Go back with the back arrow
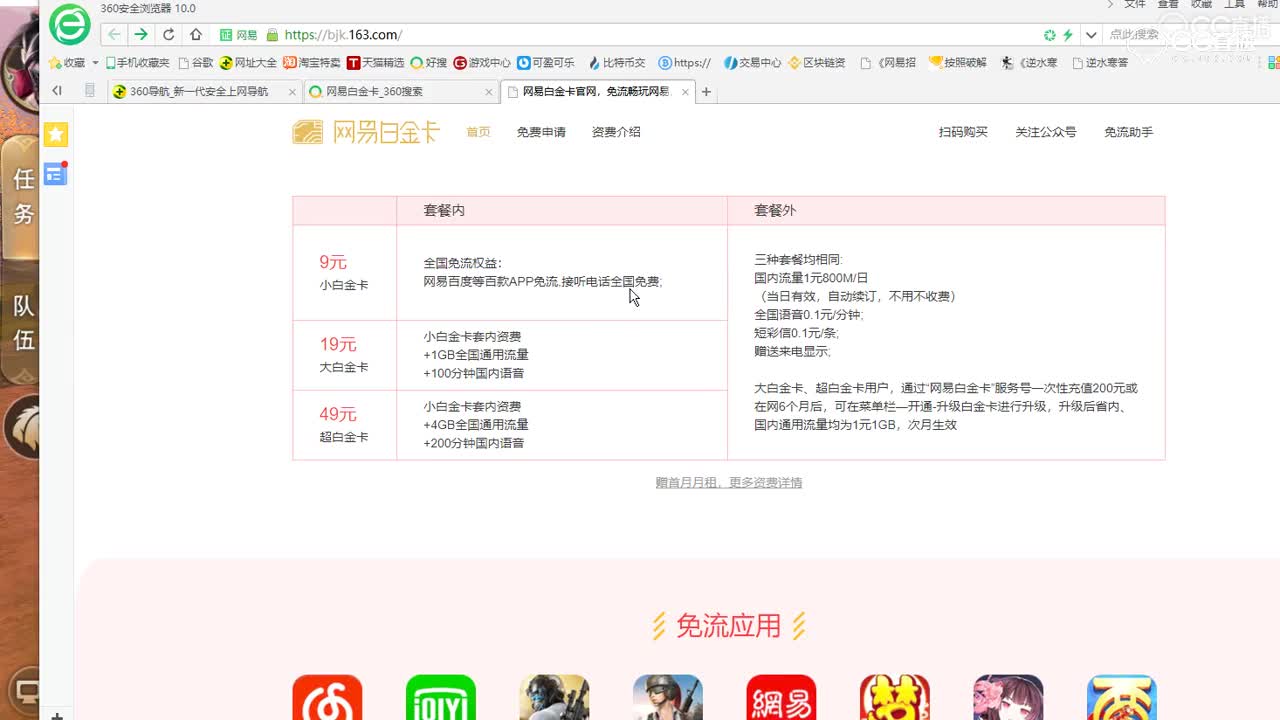Viewport: 1280px width, 720px height. point(114,34)
